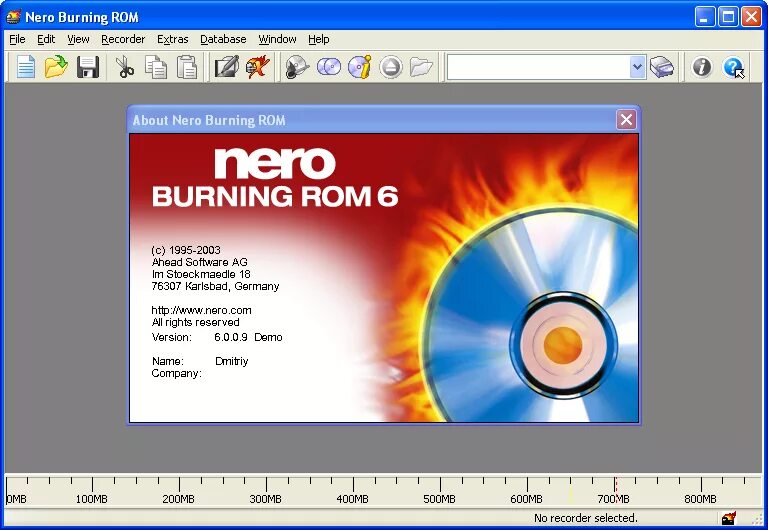Image resolution: width=768 pixels, height=530 pixels.
Task: Click the Open folder toolbar icon
Action: (x=56, y=67)
